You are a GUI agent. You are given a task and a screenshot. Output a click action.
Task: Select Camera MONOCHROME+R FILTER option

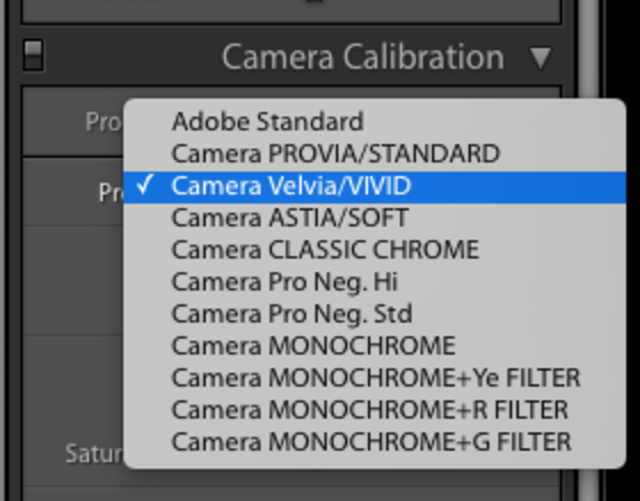point(369,410)
